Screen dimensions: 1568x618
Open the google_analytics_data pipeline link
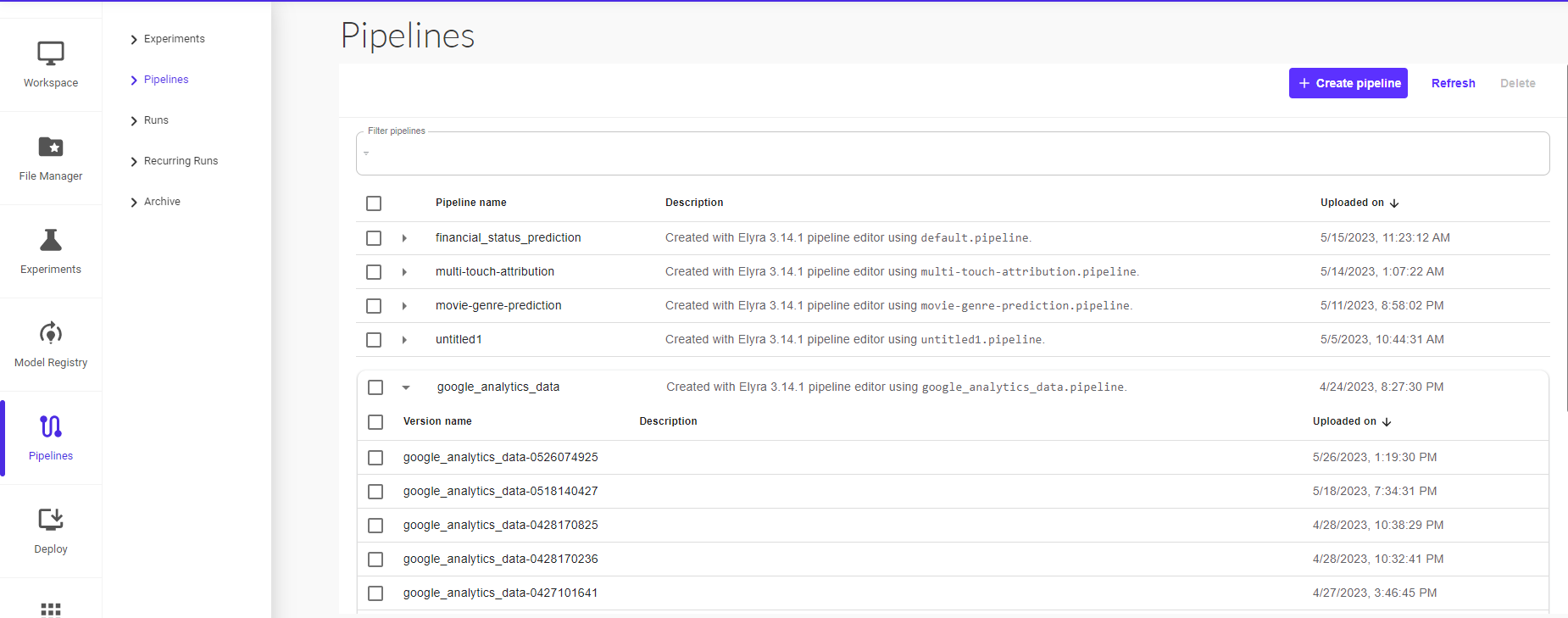(498, 387)
